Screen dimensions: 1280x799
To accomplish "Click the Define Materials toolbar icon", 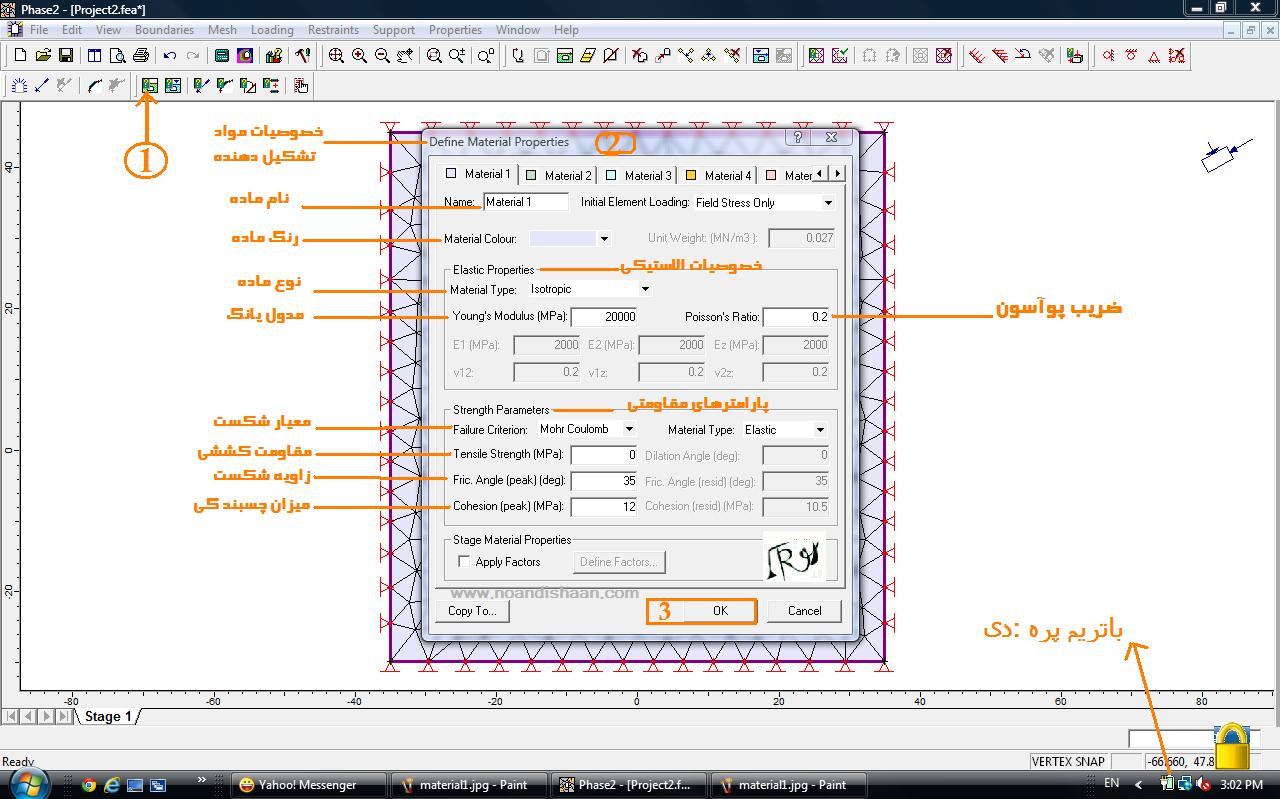I will coord(149,86).
